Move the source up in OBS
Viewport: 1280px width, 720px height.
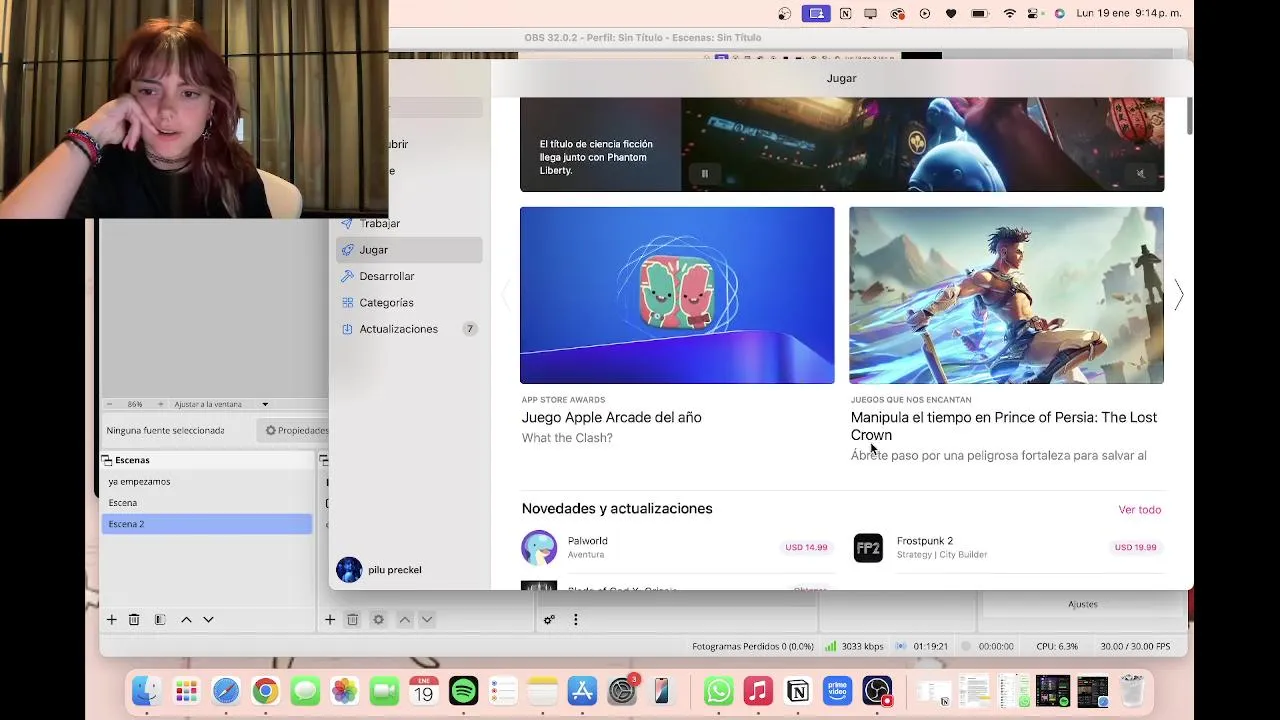click(404, 620)
